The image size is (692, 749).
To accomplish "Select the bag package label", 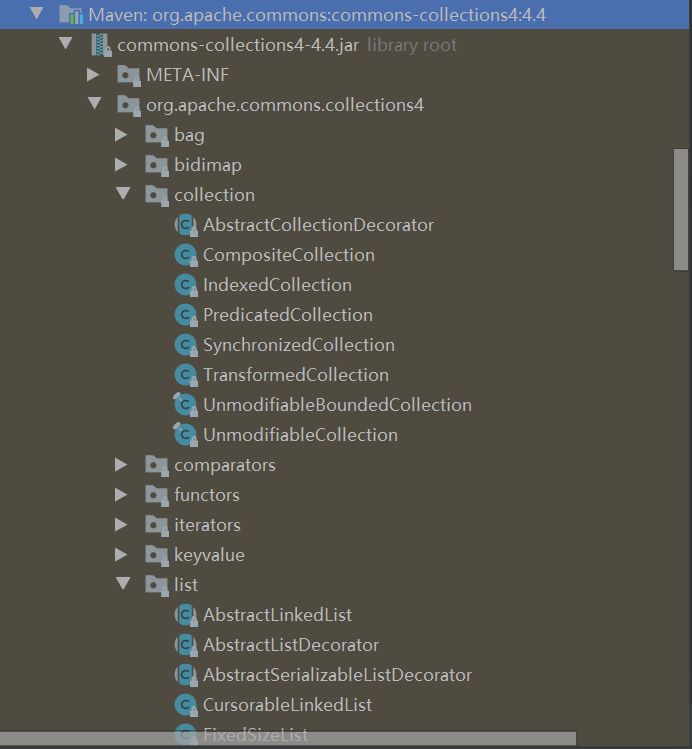I will coord(189,136).
